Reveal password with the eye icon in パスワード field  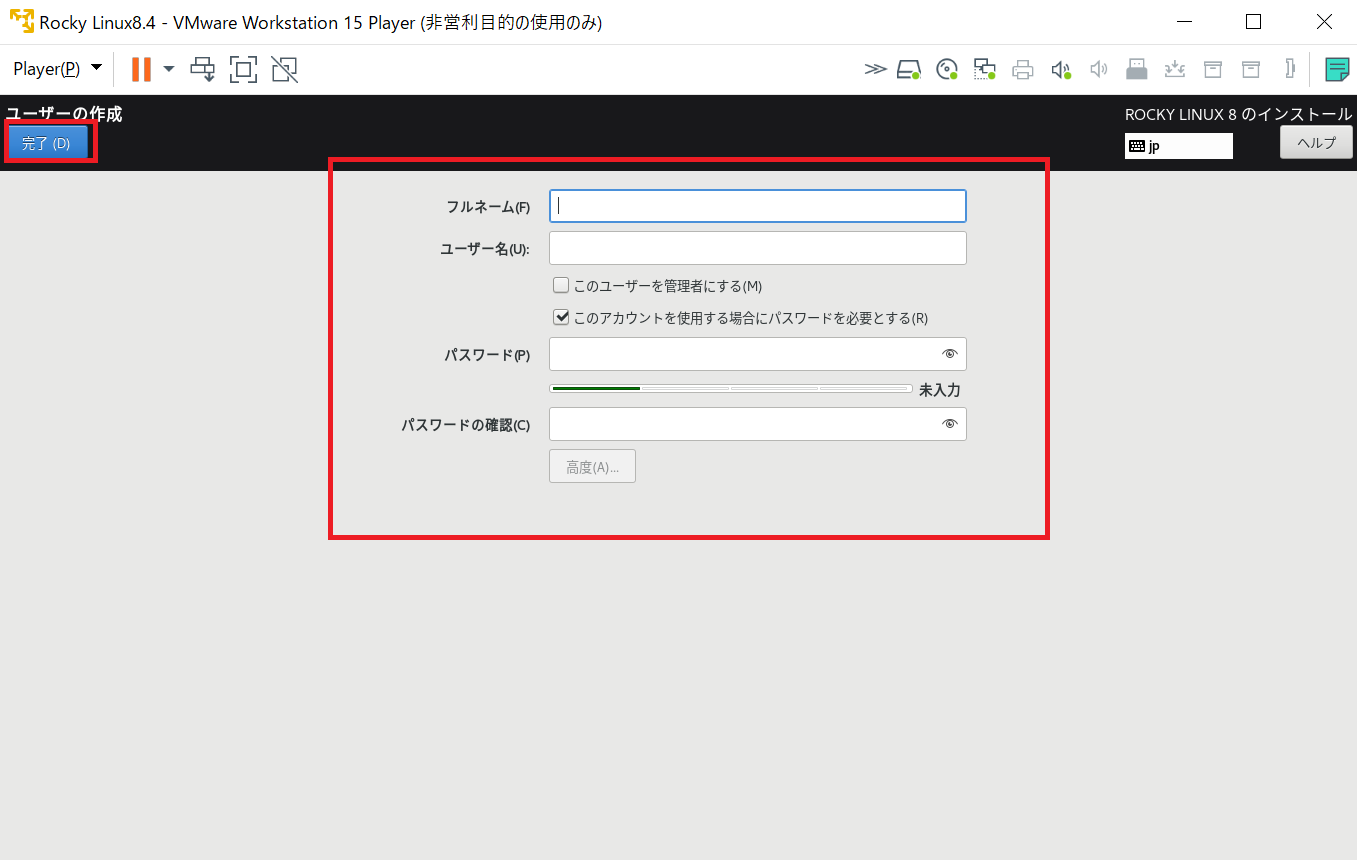coord(950,354)
